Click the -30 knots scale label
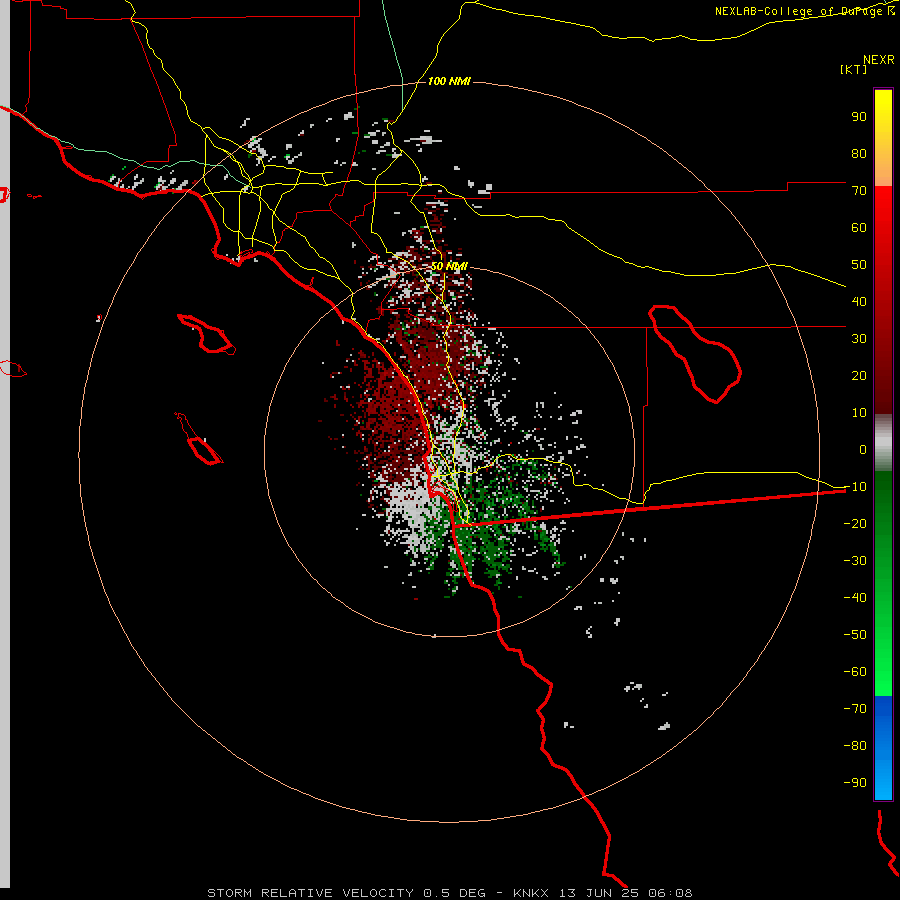The height and width of the screenshot is (900, 900). tap(855, 561)
